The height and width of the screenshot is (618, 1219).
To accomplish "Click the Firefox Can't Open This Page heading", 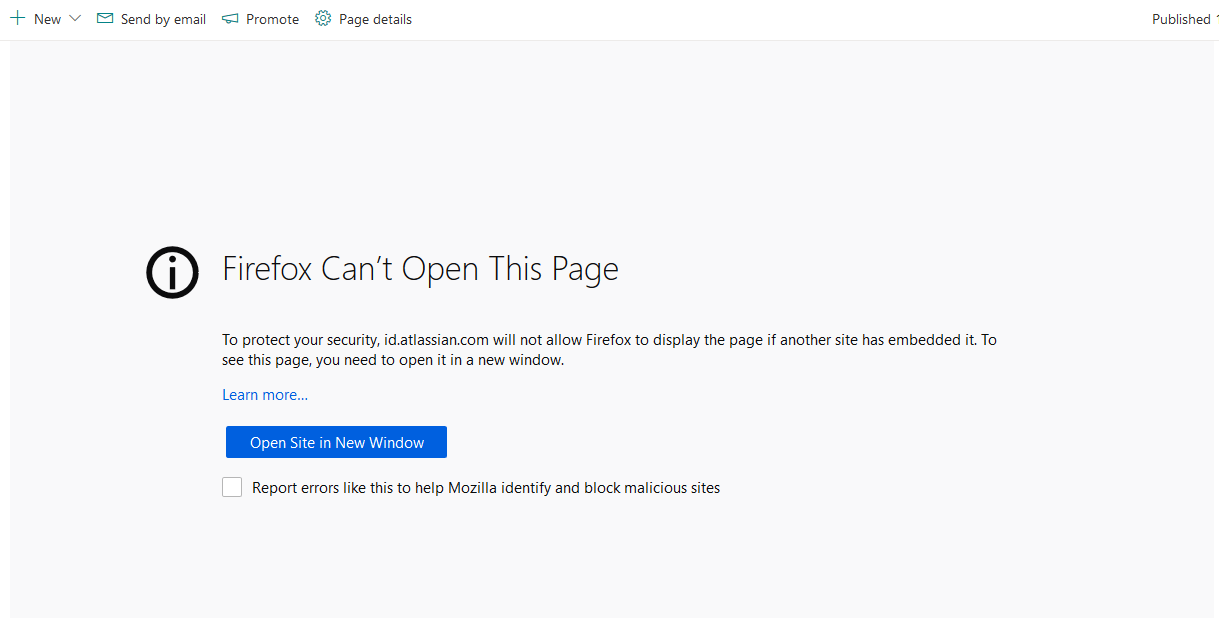I will [x=420, y=269].
